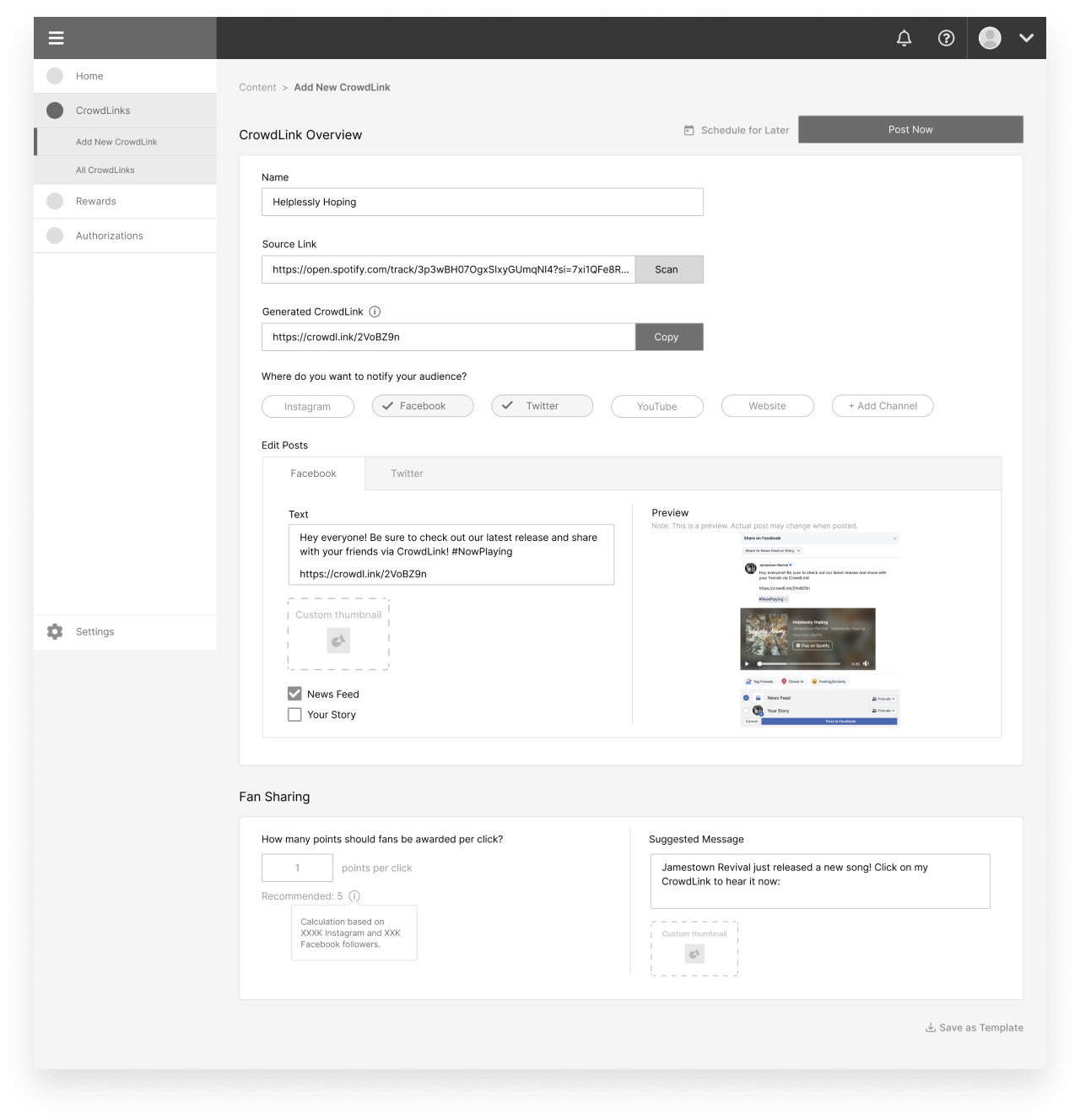Image resolution: width=1080 pixels, height=1120 pixels.
Task: Click the user avatar in the header
Action: pos(989,37)
